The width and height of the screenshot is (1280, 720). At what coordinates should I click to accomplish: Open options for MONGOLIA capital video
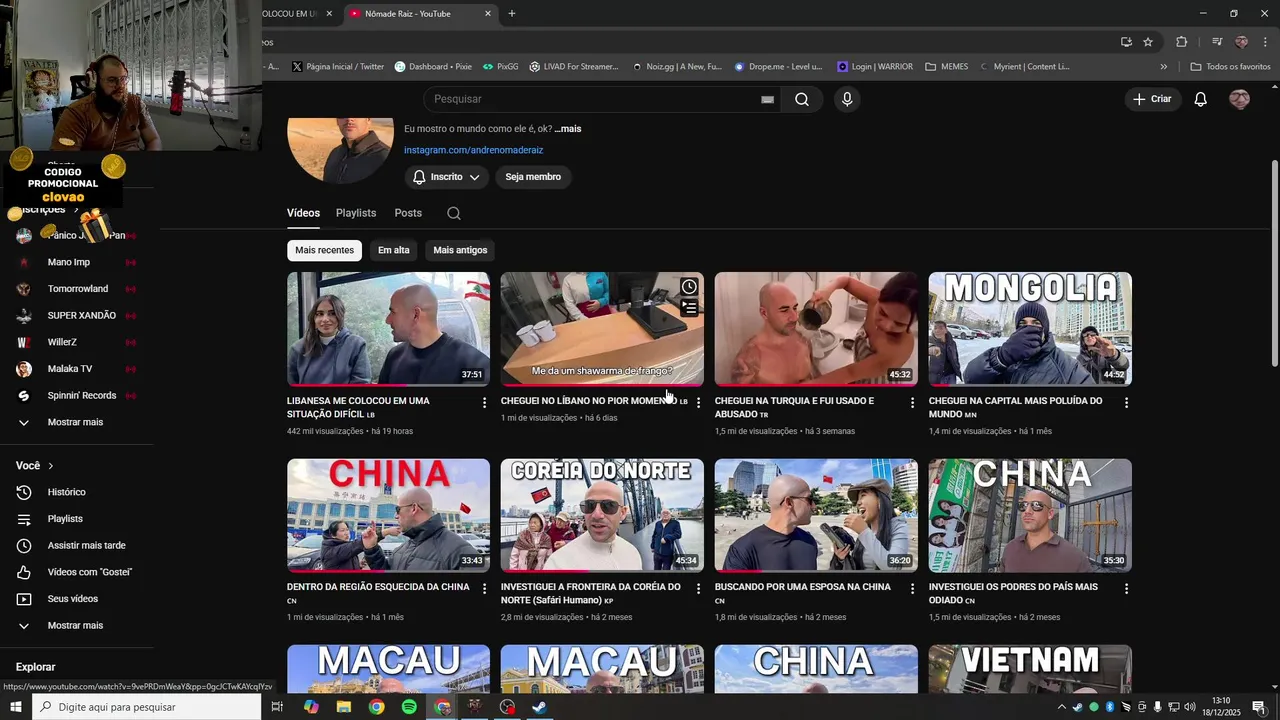point(1126,402)
